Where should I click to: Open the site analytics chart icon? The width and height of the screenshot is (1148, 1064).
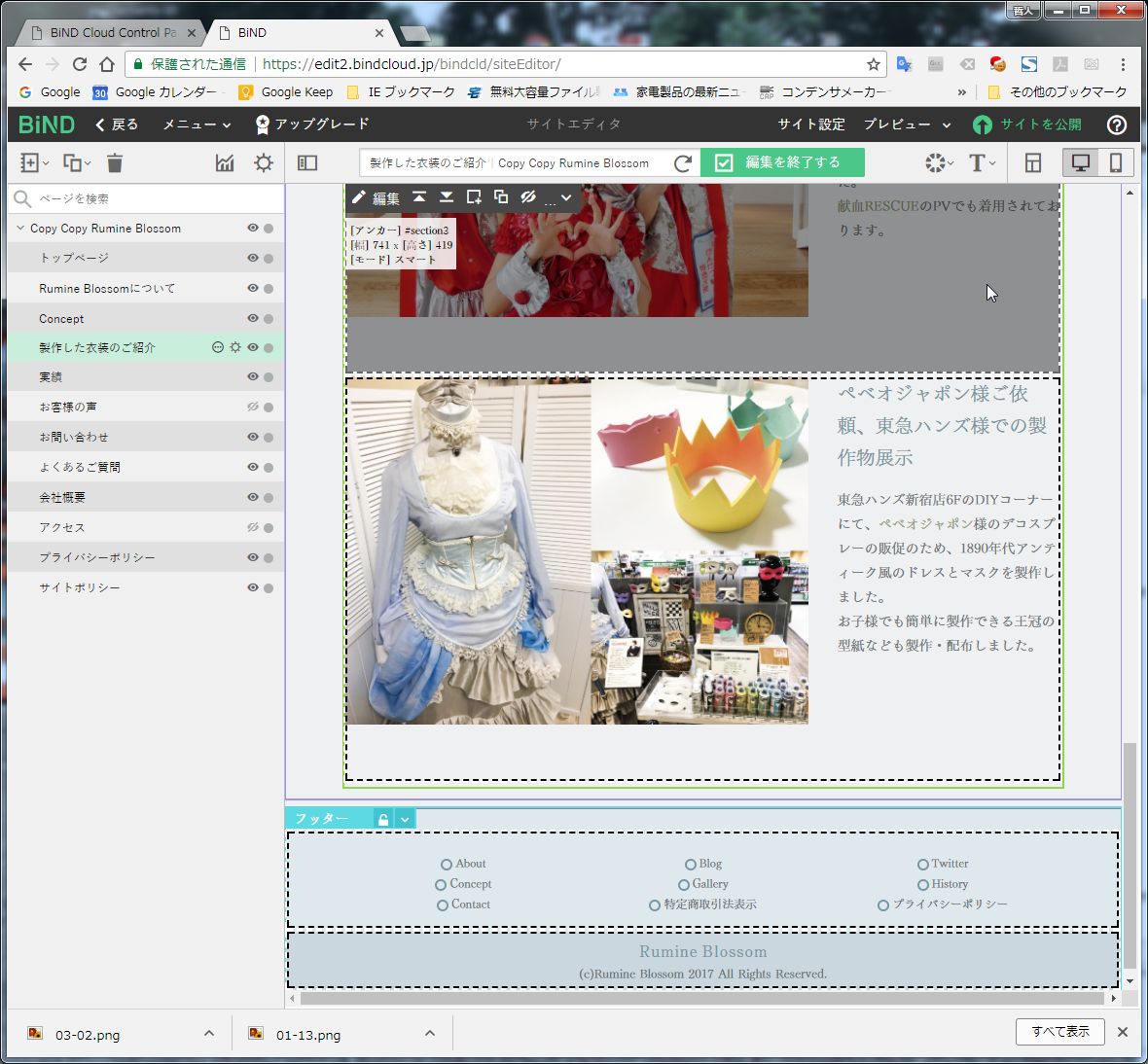pyautogui.click(x=225, y=162)
